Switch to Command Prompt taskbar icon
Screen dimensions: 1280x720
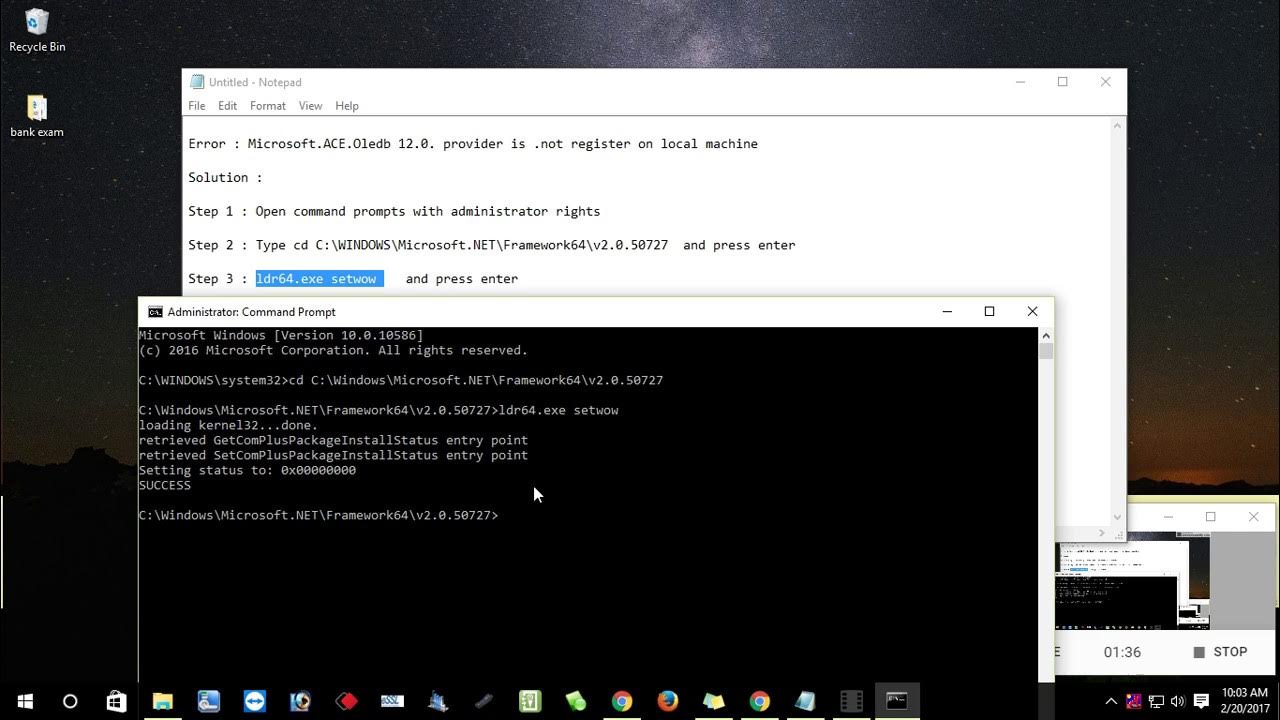(897, 701)
